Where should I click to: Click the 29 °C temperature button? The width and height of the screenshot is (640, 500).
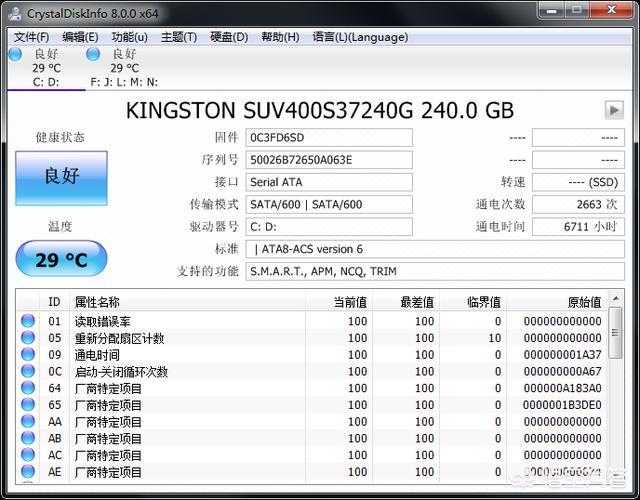[x=61, y=259]
